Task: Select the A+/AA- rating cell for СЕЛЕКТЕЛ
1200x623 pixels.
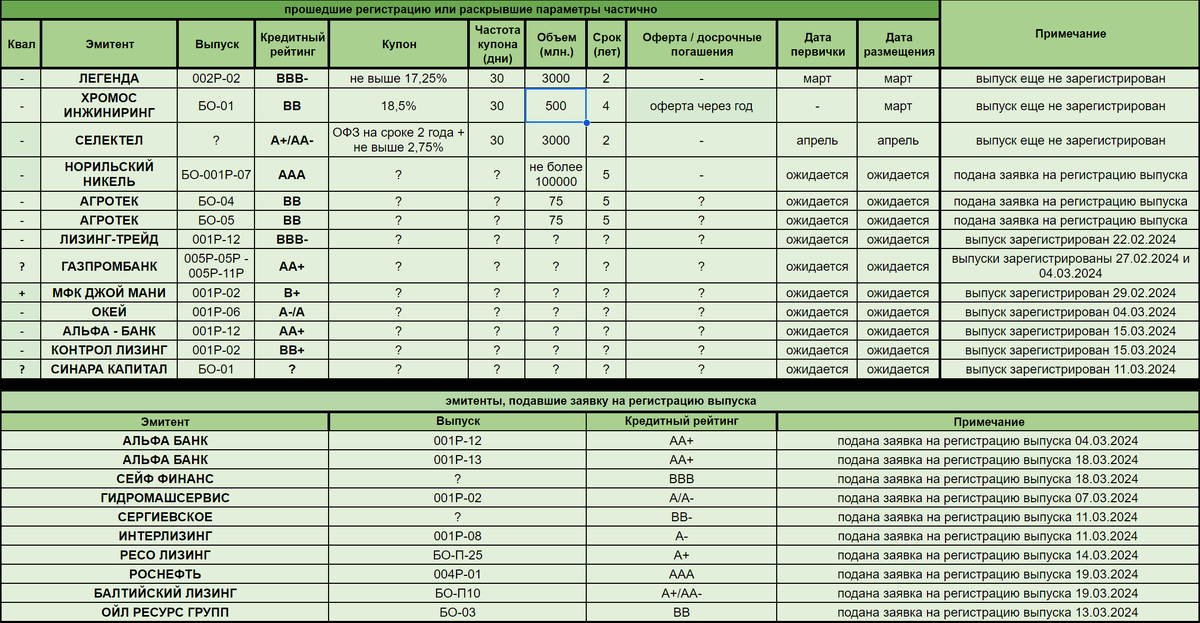Action: tap(292, 140)
